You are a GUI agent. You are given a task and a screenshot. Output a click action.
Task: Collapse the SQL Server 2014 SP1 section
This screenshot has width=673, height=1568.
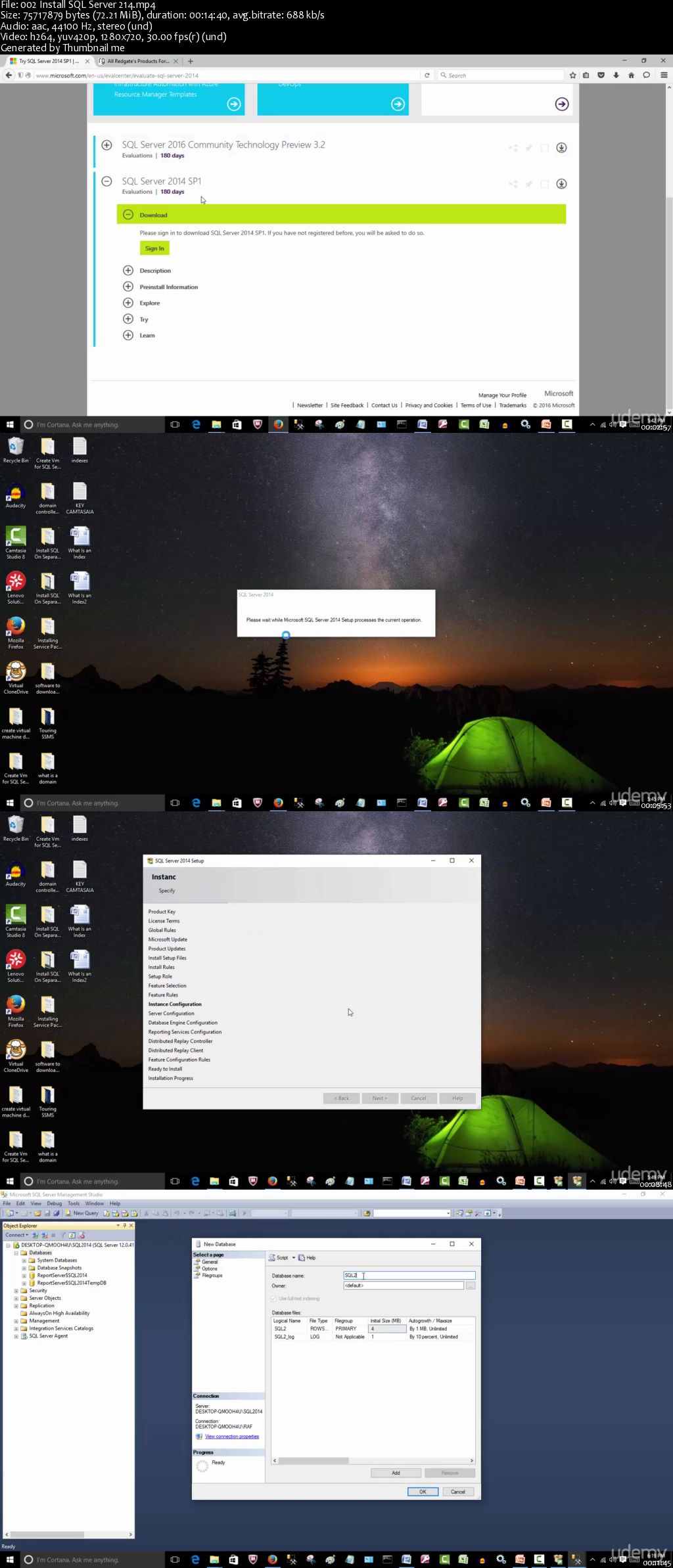tap(106, 181)
